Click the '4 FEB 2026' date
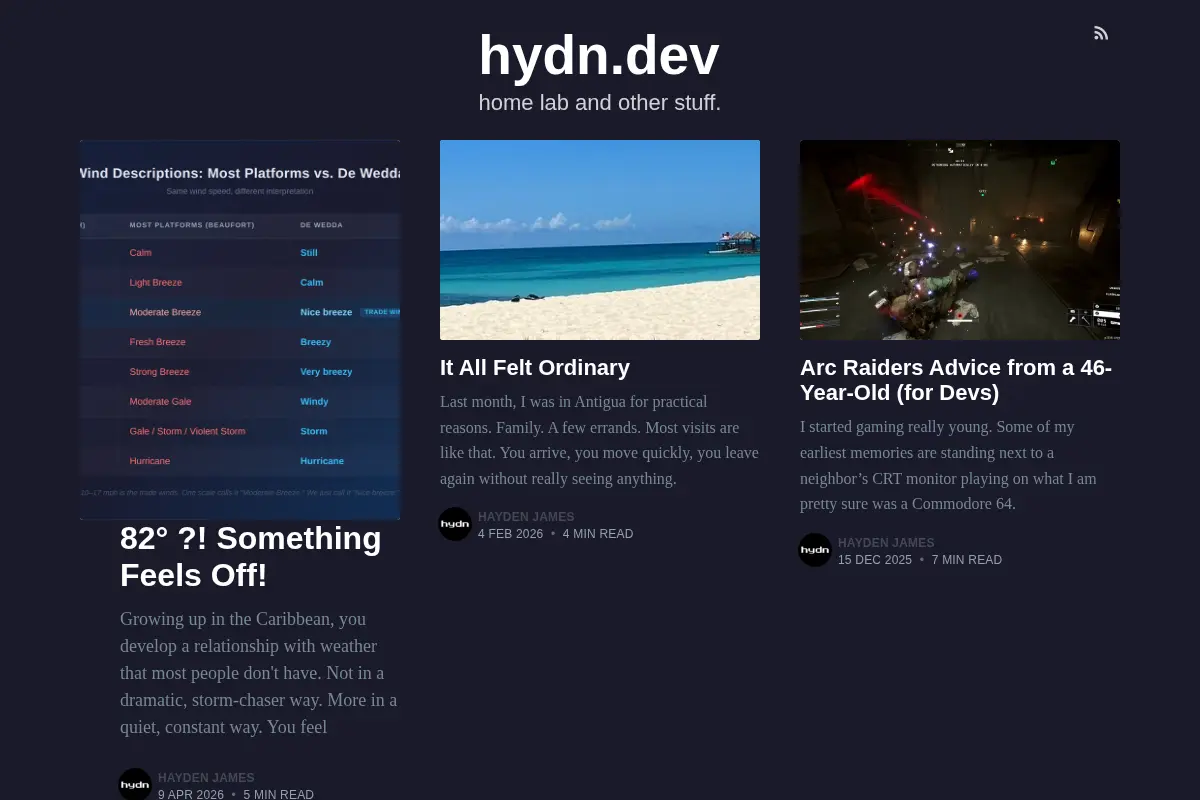The image size is (1200, 800). coord(510,534)
